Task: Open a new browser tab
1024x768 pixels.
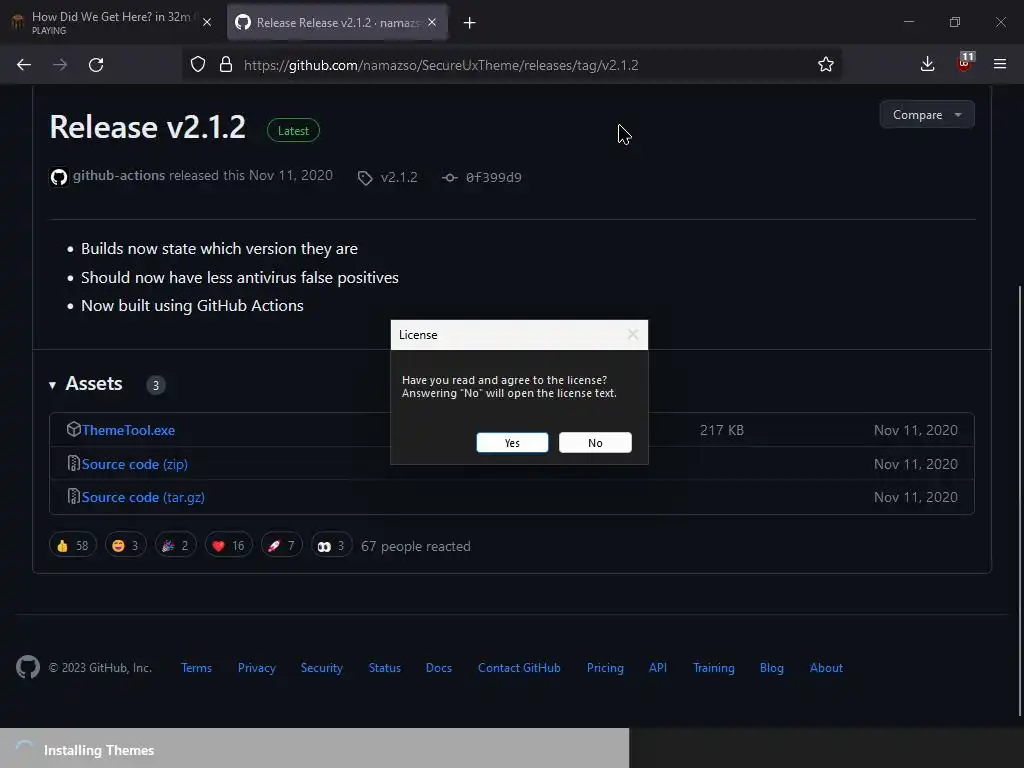Action: (470, 23)
